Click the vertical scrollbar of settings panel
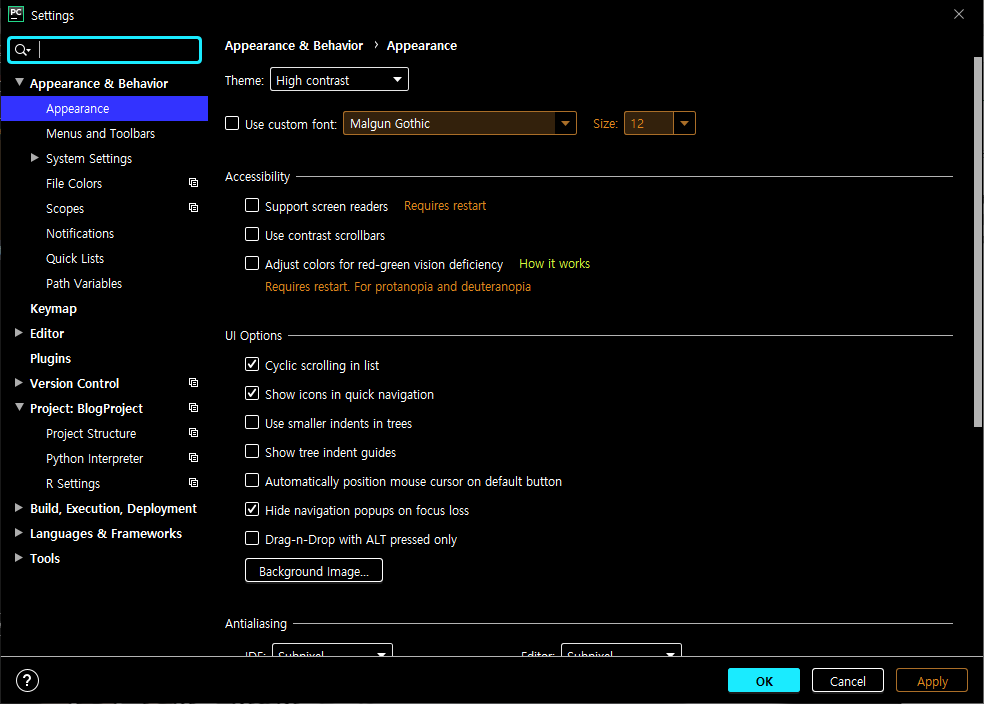 tap(978, 242)
